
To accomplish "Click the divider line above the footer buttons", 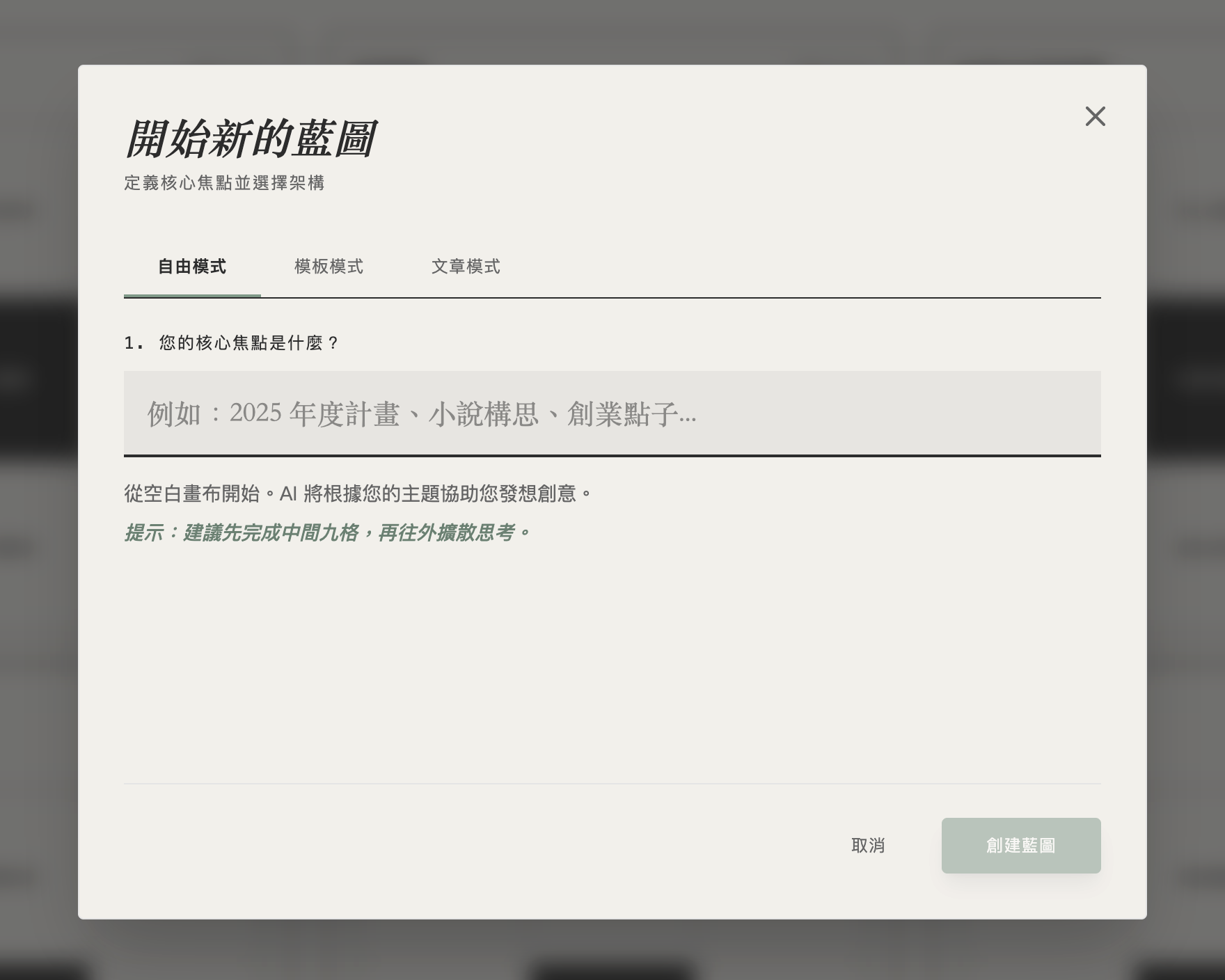I will coord(612,784).
